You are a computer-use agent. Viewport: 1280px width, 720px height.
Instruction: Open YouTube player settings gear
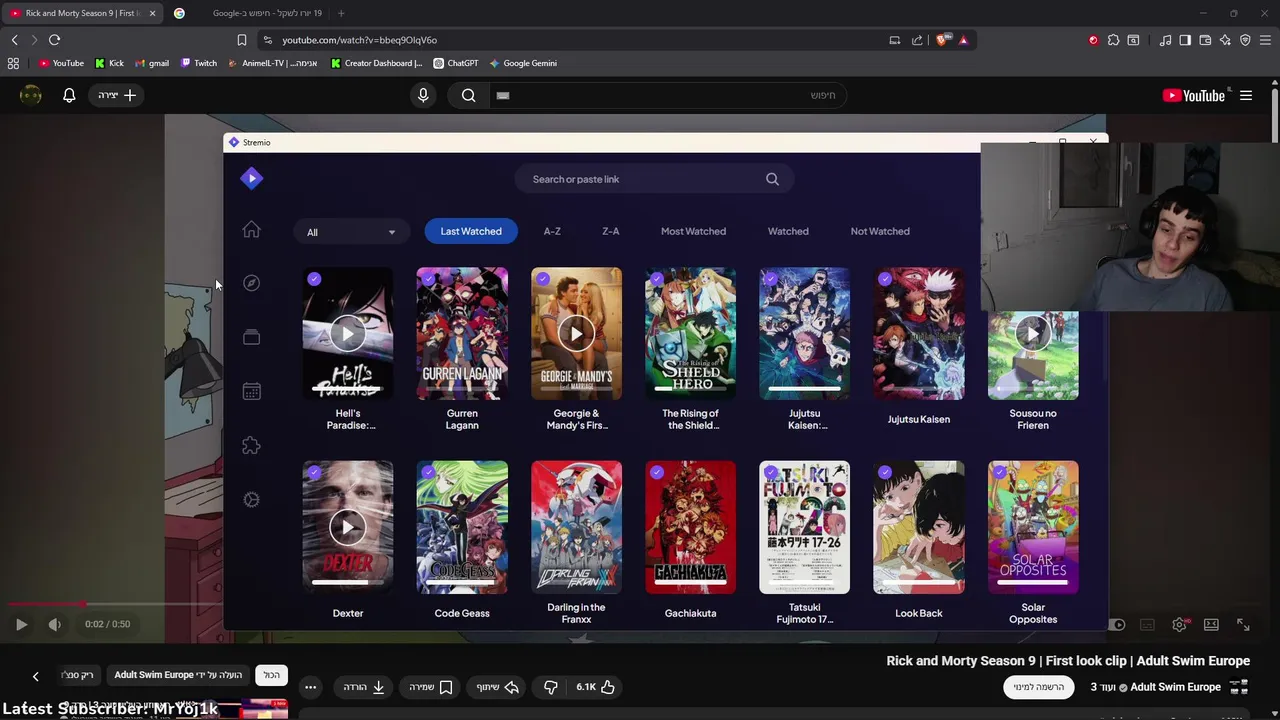tap(1179, 624)
